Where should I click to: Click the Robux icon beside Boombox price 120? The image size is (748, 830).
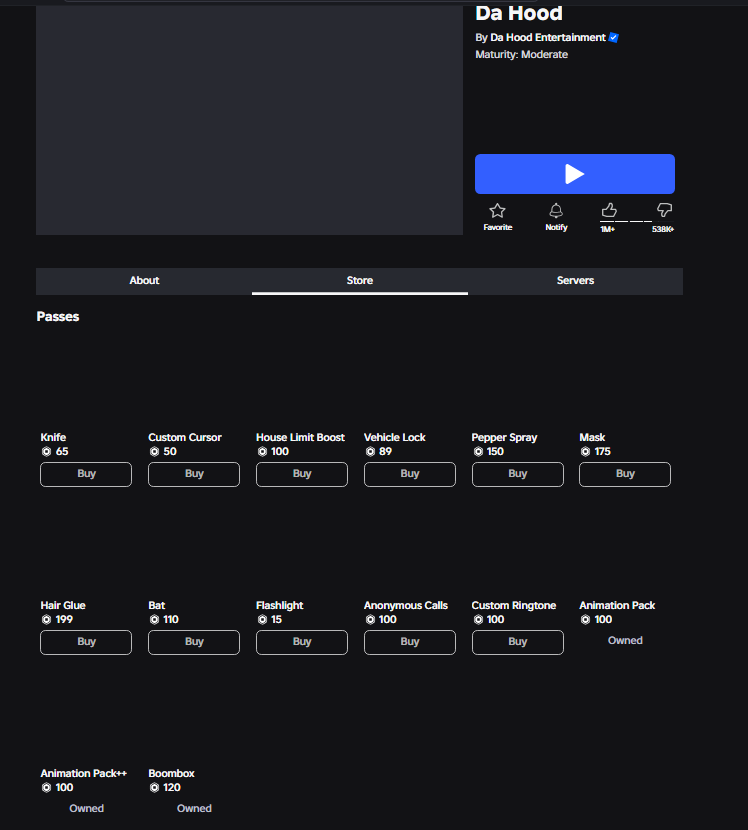click(x=154, y=788)
